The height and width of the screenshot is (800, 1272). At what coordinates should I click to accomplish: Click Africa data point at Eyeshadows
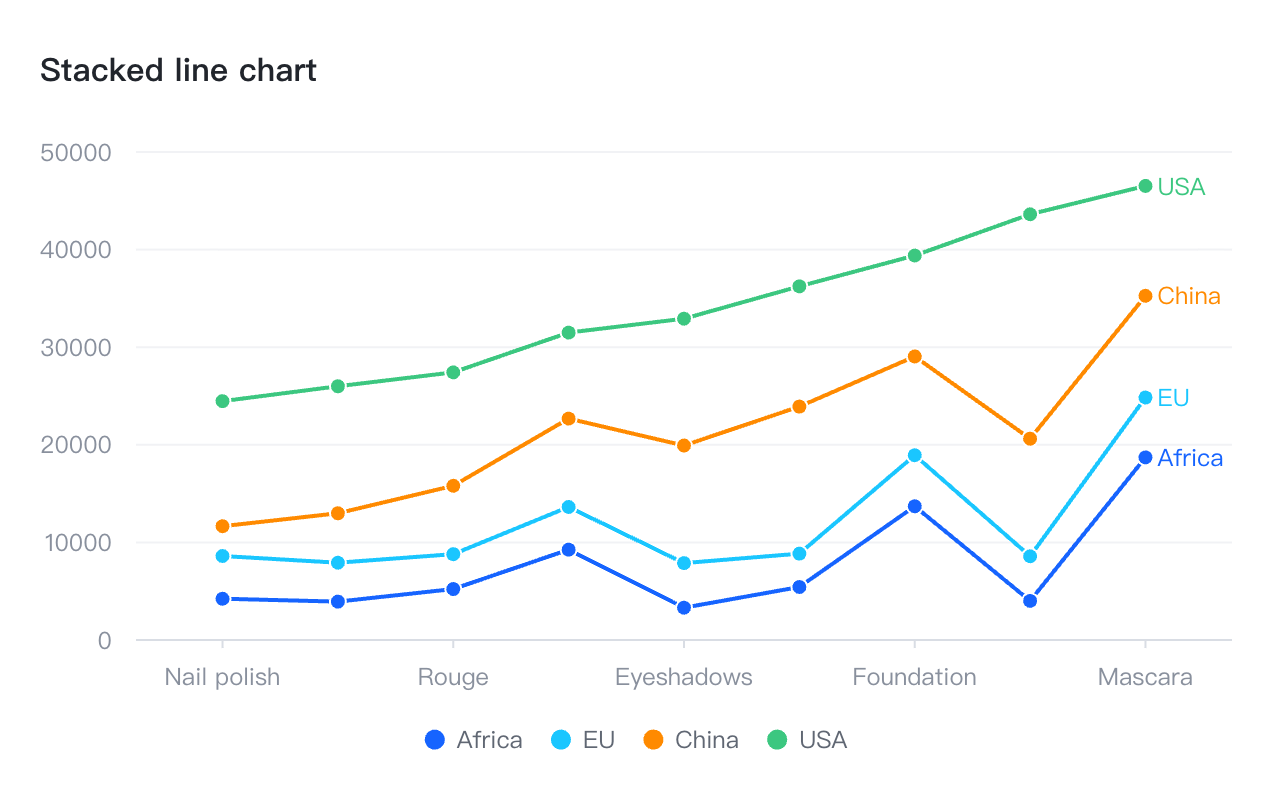click(x=684, y=608)
